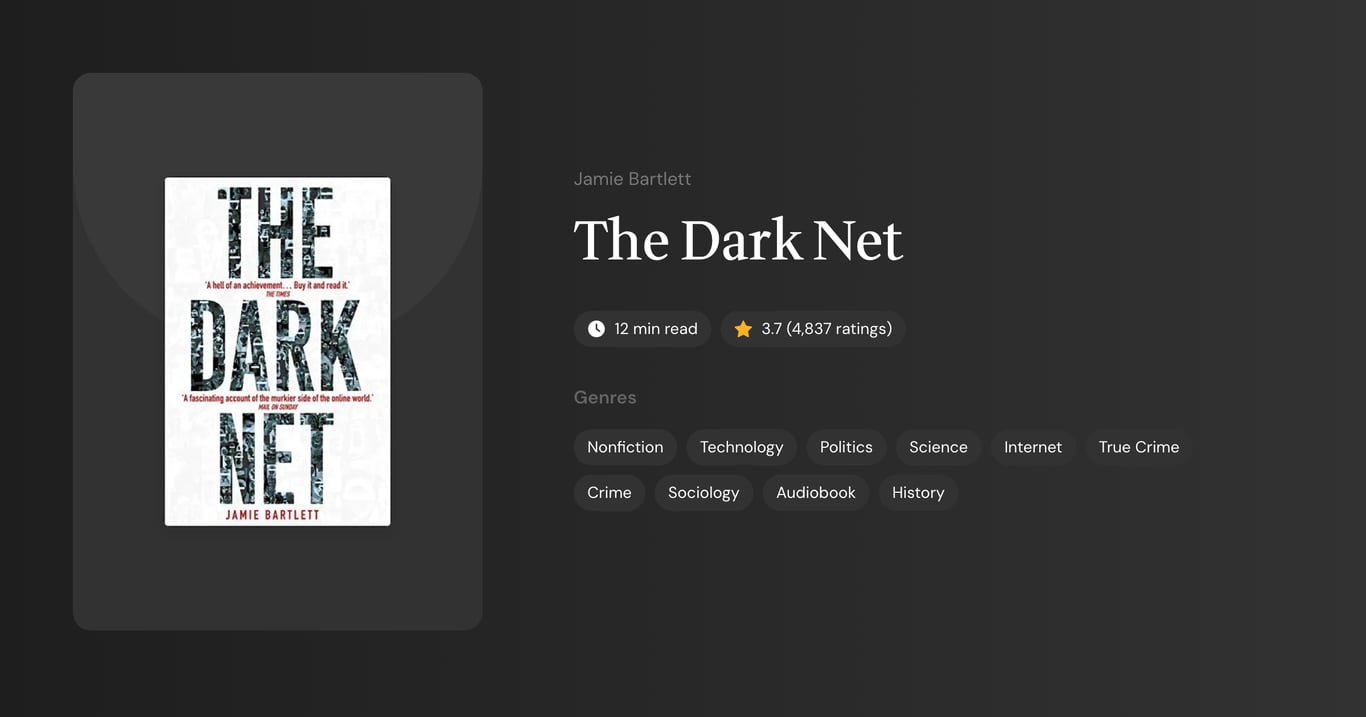Image resolution: width=1366 pixels, height=717 pixels.
Task: Open the History genre tag
Action: pos(918,492)
